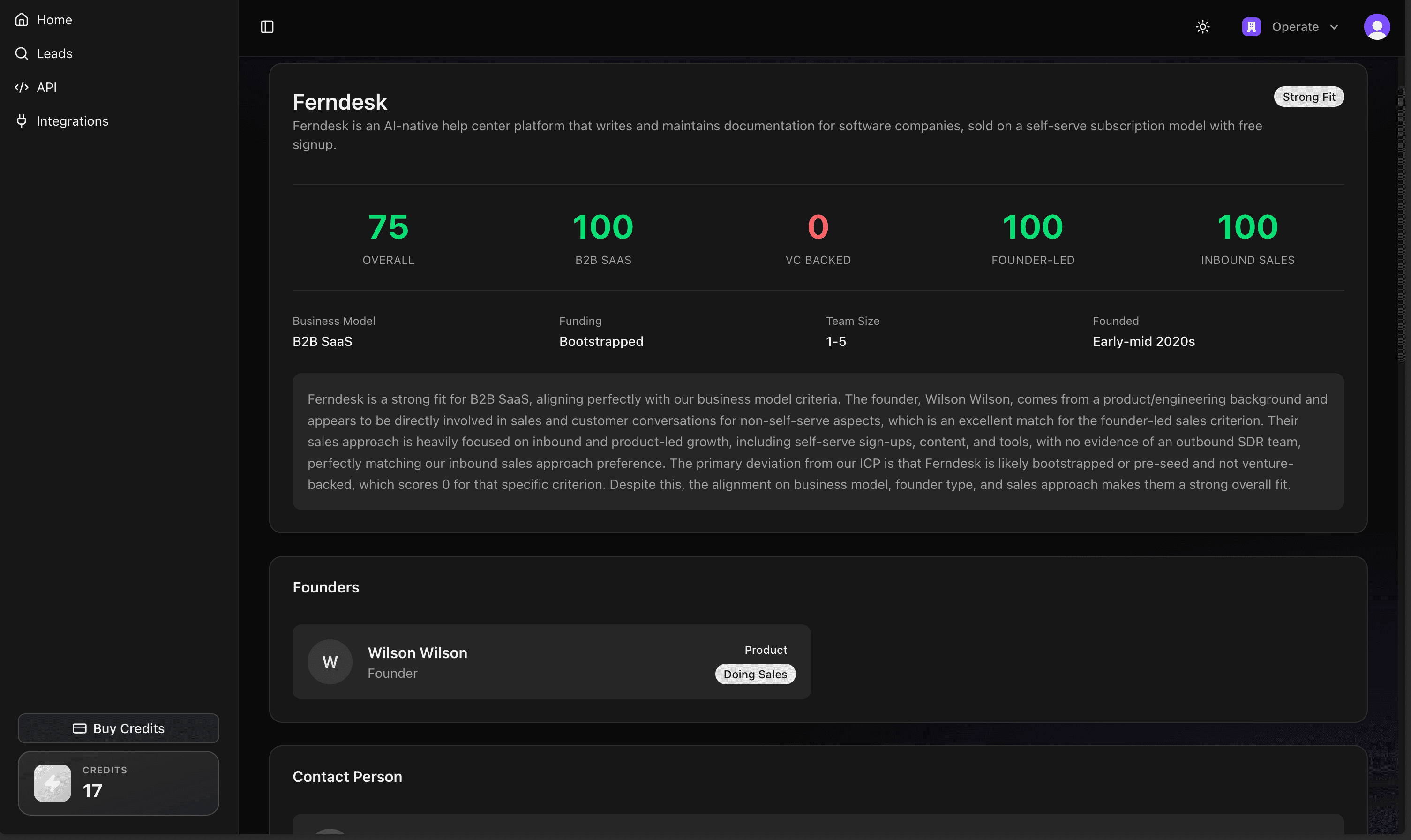Click the Ferndesk company name
This screenshot has width=1411, height=840.
pyautogui.click(x=339, y=102)
